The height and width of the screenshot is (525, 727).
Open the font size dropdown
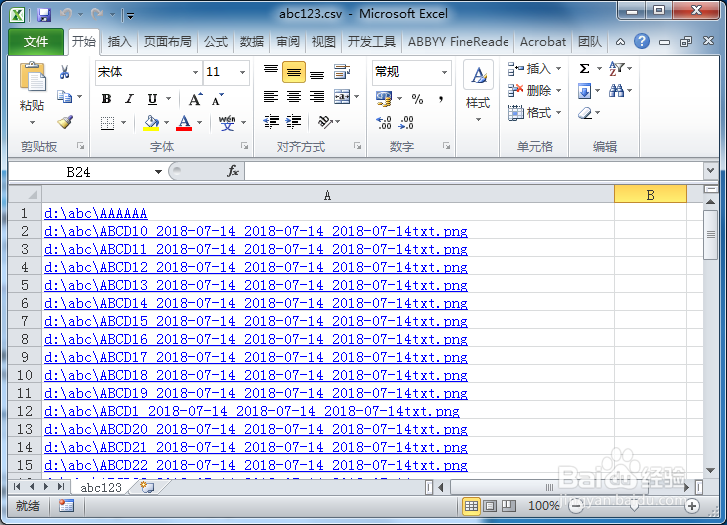[242, 72]
